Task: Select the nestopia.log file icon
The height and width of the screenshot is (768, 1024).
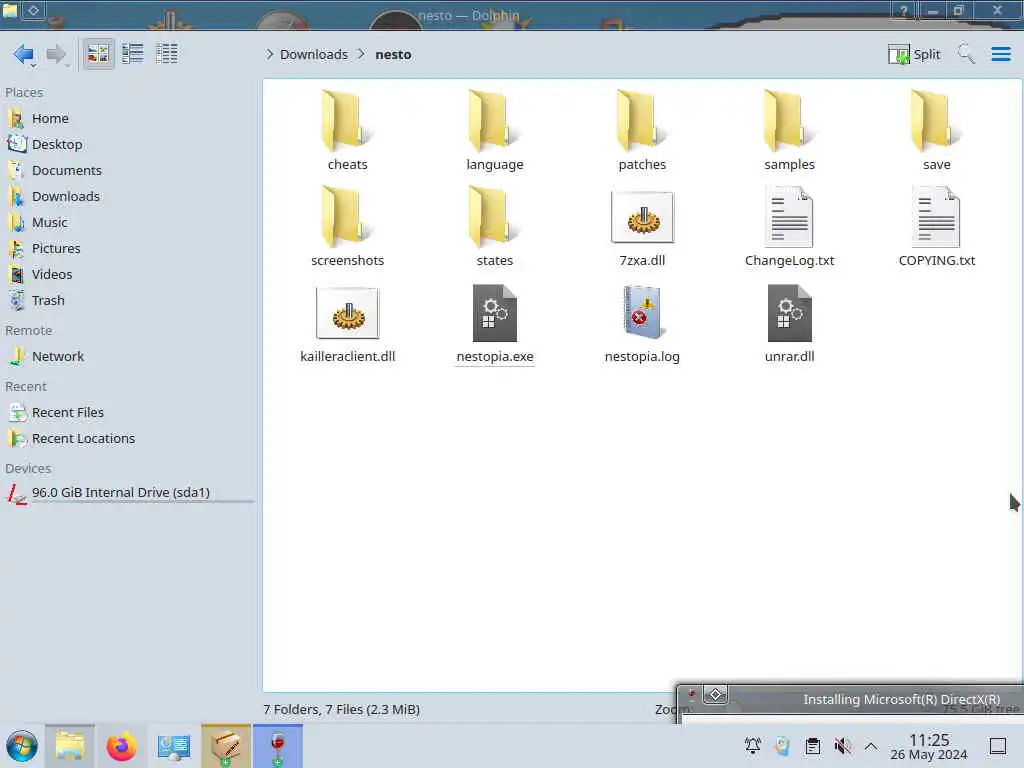Action: point(642,313)
